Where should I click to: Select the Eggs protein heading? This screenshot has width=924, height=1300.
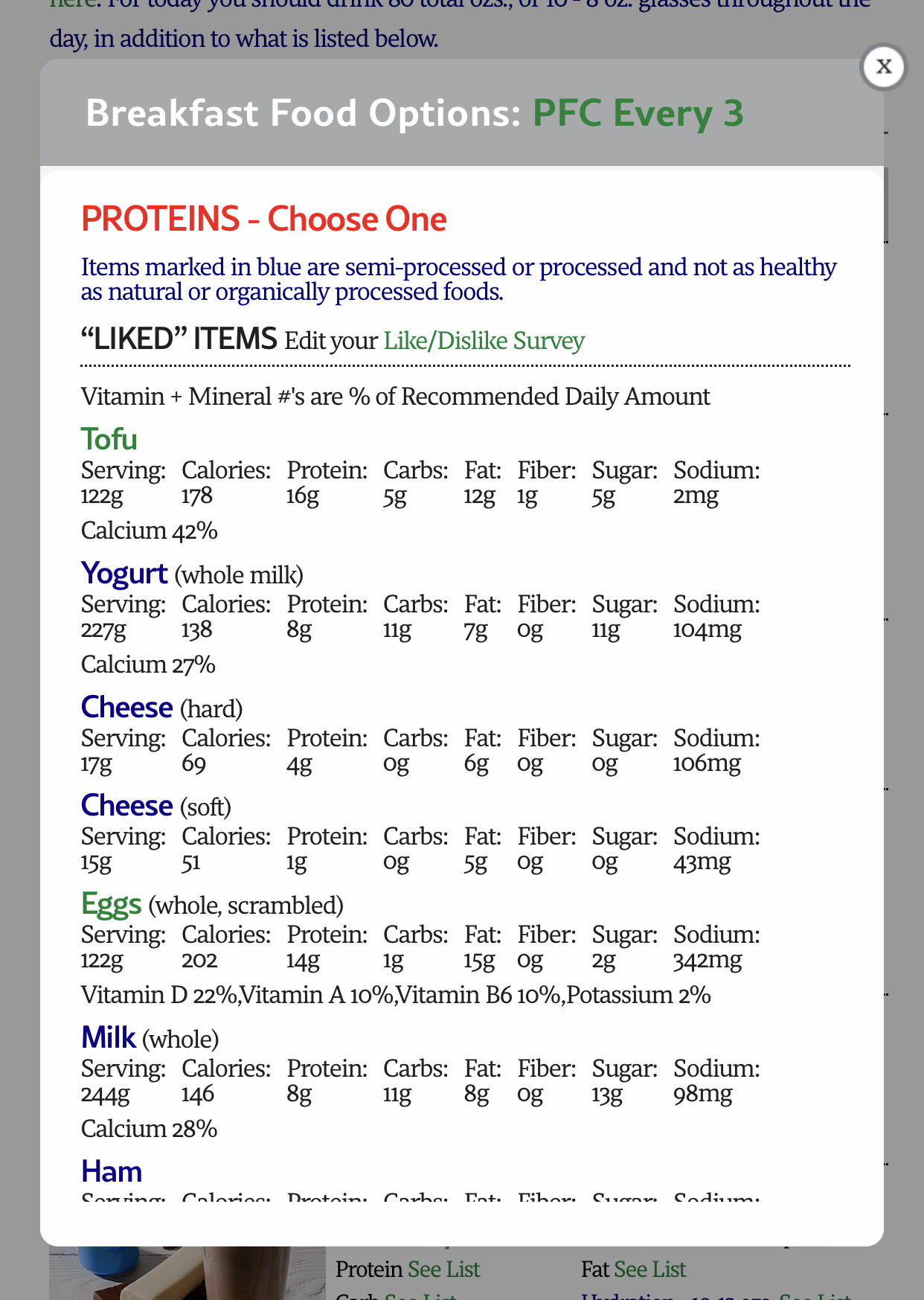click(x=112, y=904)
